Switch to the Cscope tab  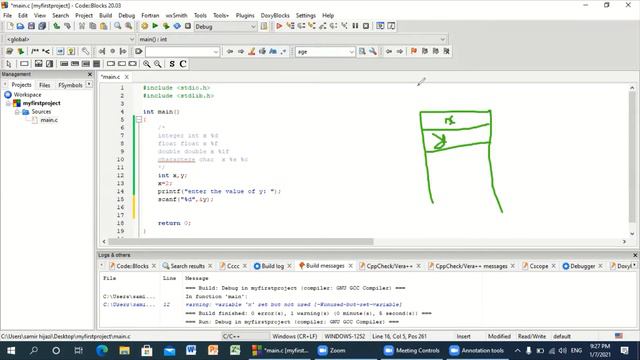click(535, 266)
